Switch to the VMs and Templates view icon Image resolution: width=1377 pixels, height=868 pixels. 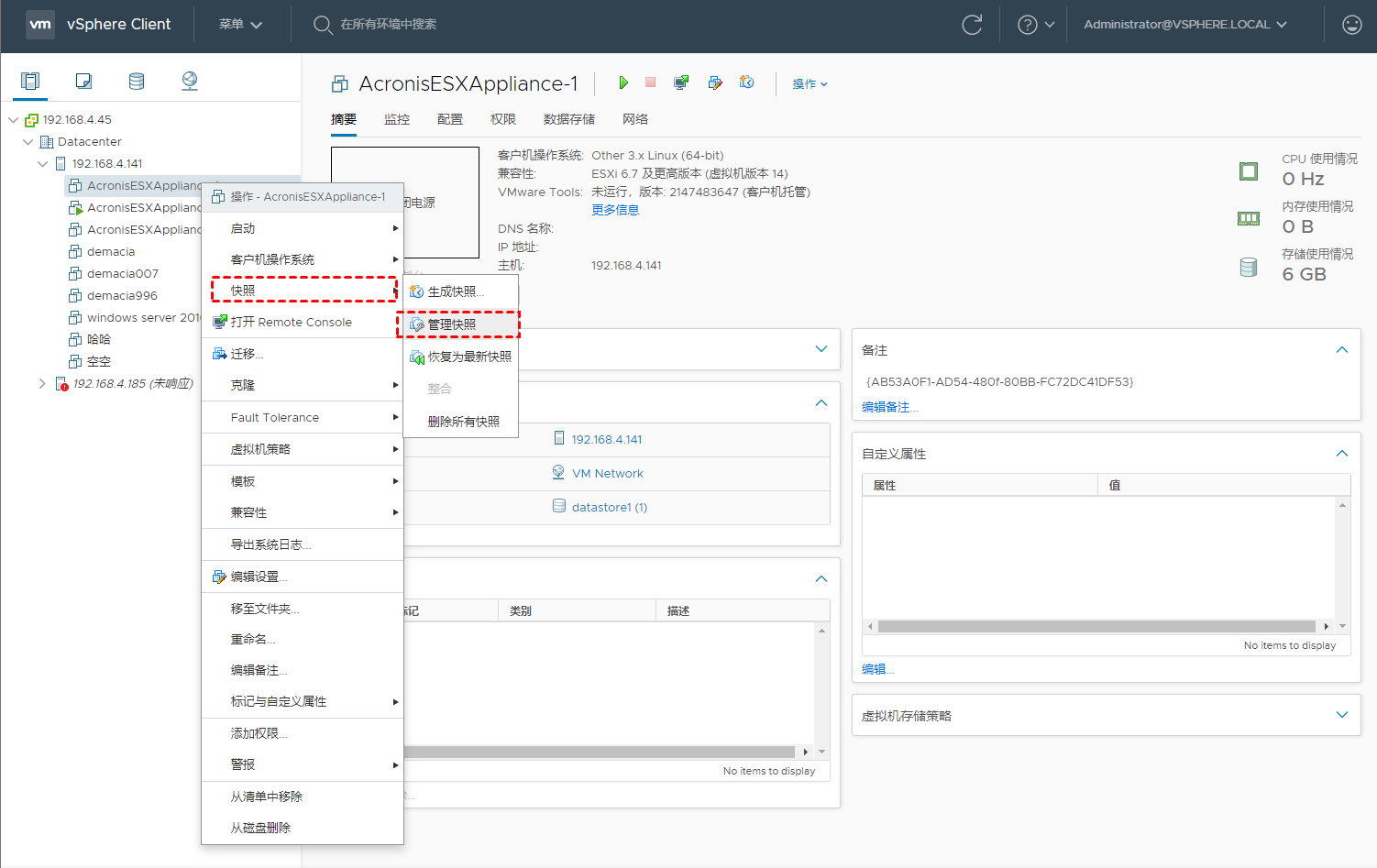pyautogui.click(x=83, y=82)
